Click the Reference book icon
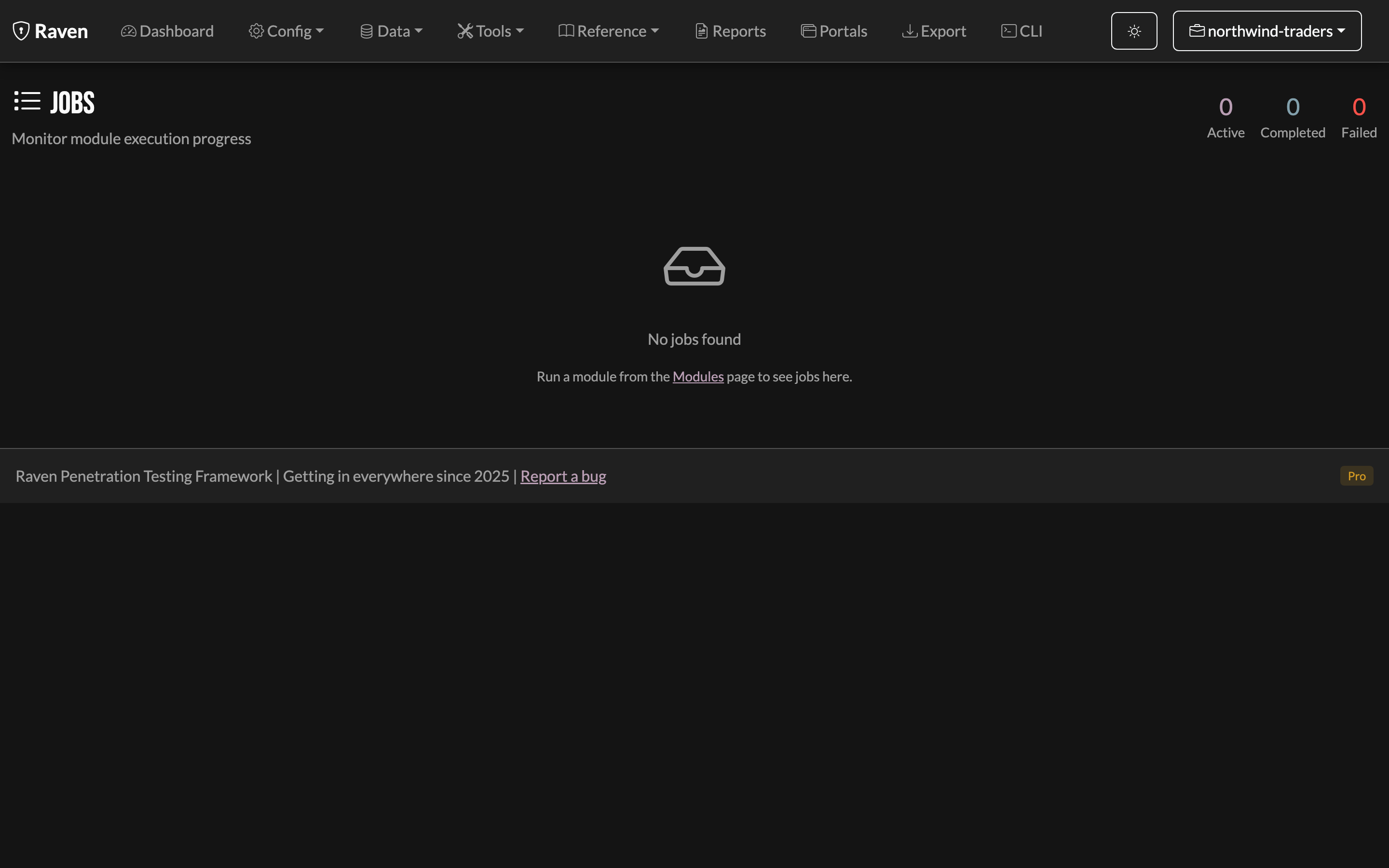Viewport: 1389px width, 868px height. click(x=566, y=31)
